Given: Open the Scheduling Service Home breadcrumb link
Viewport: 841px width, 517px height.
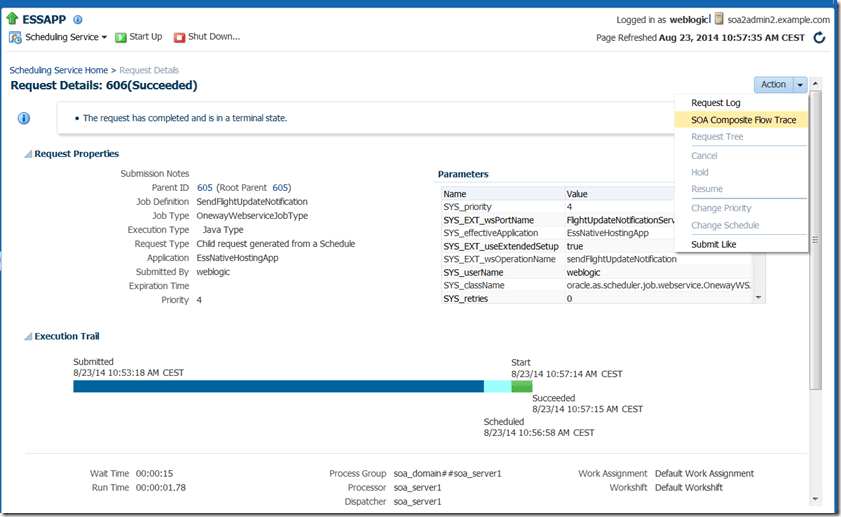Looking at the screenshot, I should click(x=58, y=70).
